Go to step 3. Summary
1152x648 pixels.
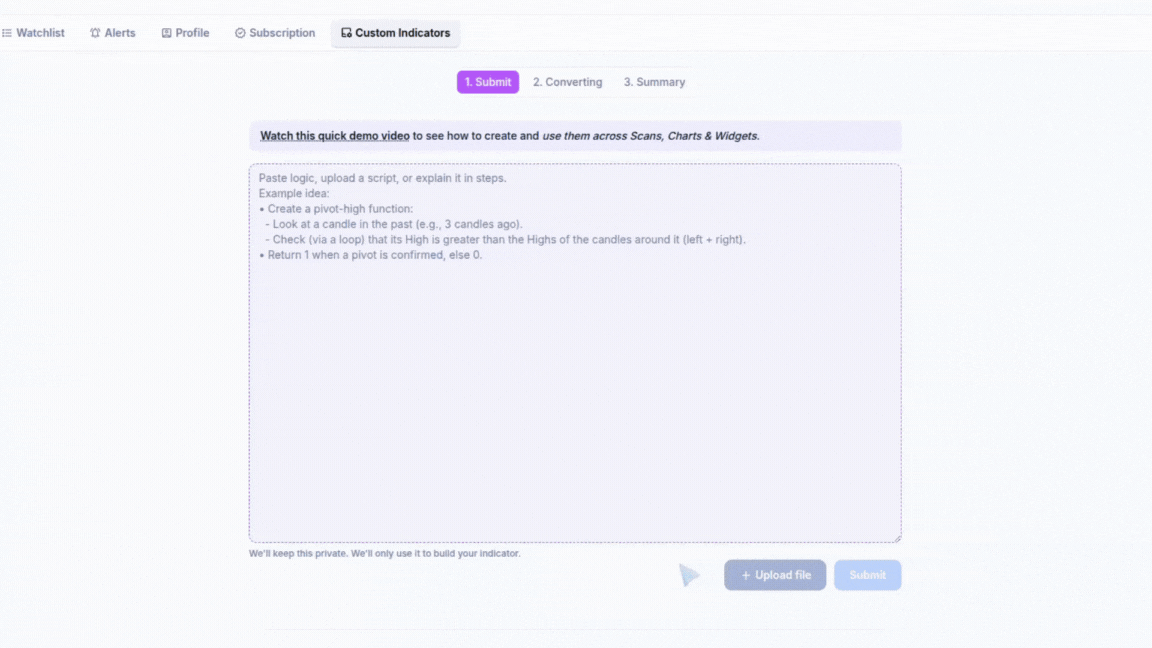tap(654, 82)
